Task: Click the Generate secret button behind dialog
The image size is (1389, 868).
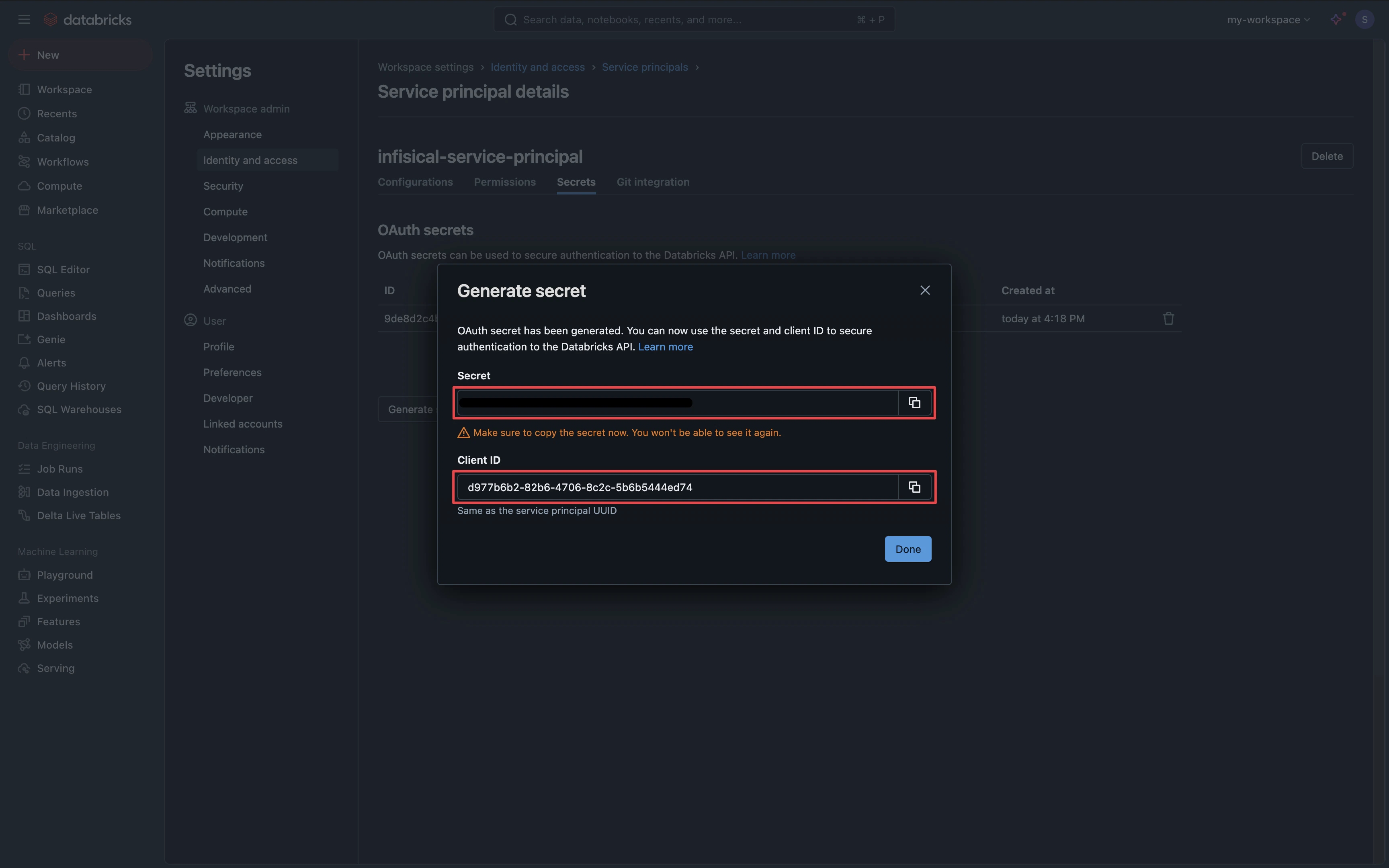Action: coord(408,409)
